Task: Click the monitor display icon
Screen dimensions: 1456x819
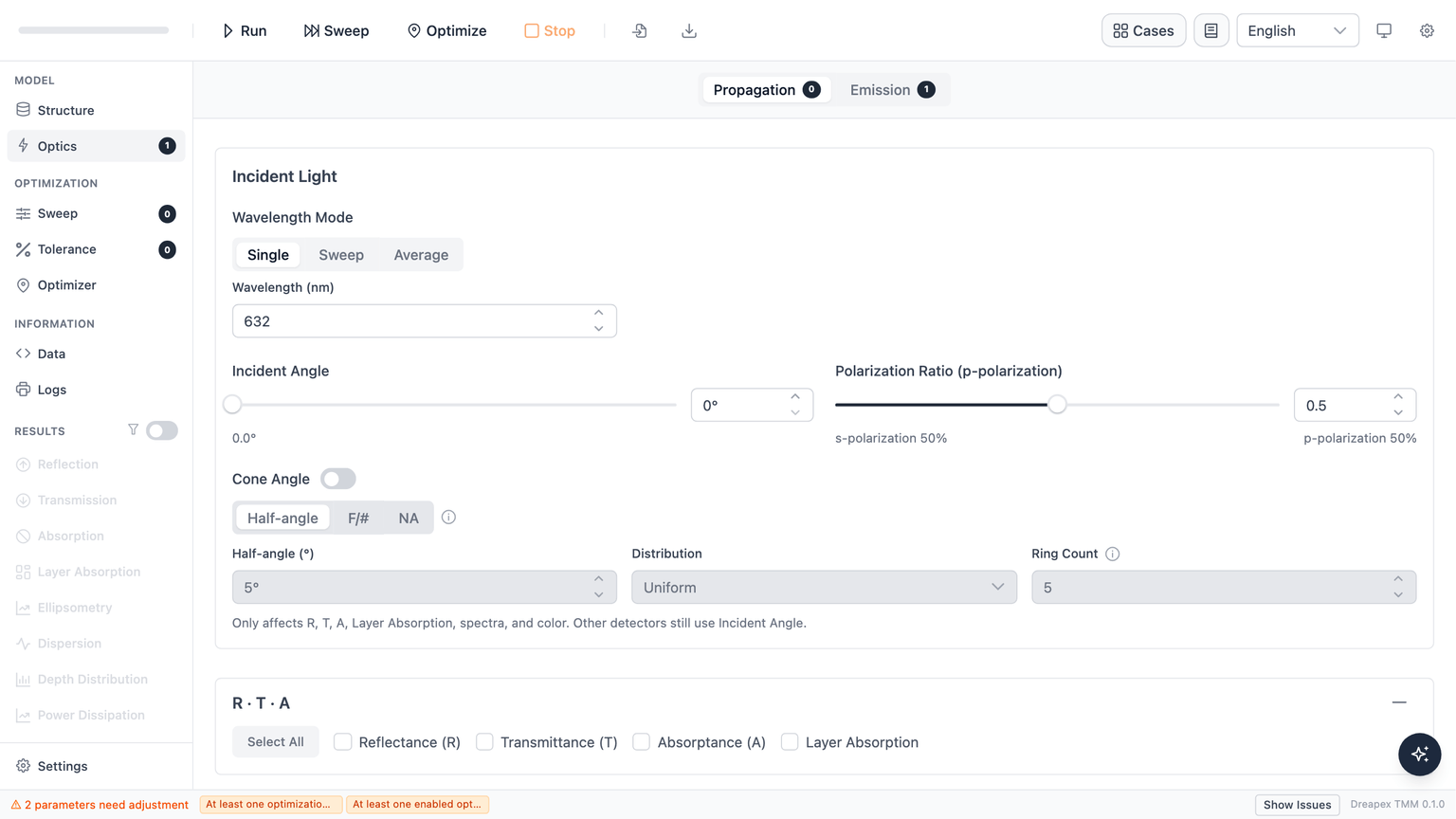Action: [1384, 30]
